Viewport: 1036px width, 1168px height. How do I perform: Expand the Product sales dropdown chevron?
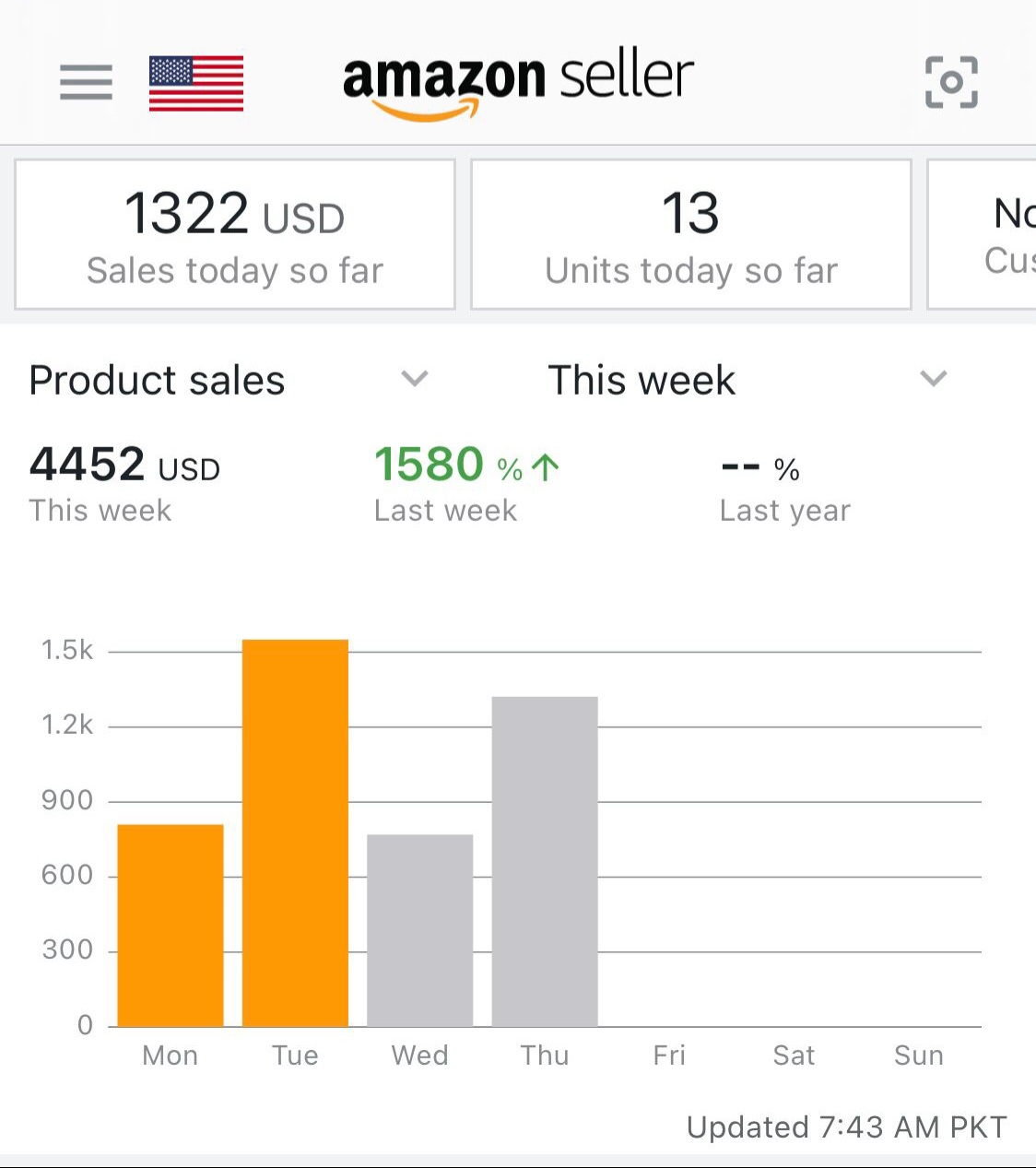click(x=415, y=379)
